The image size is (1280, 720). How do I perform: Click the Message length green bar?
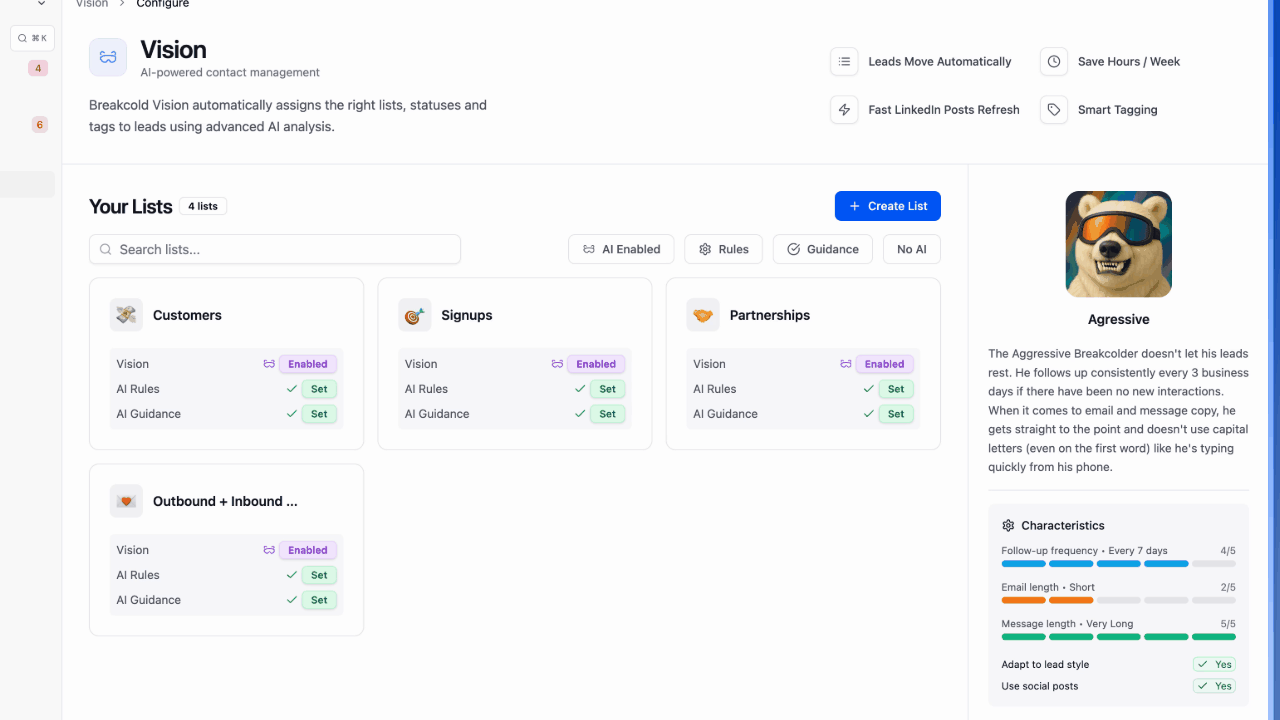click(1118, 637)
